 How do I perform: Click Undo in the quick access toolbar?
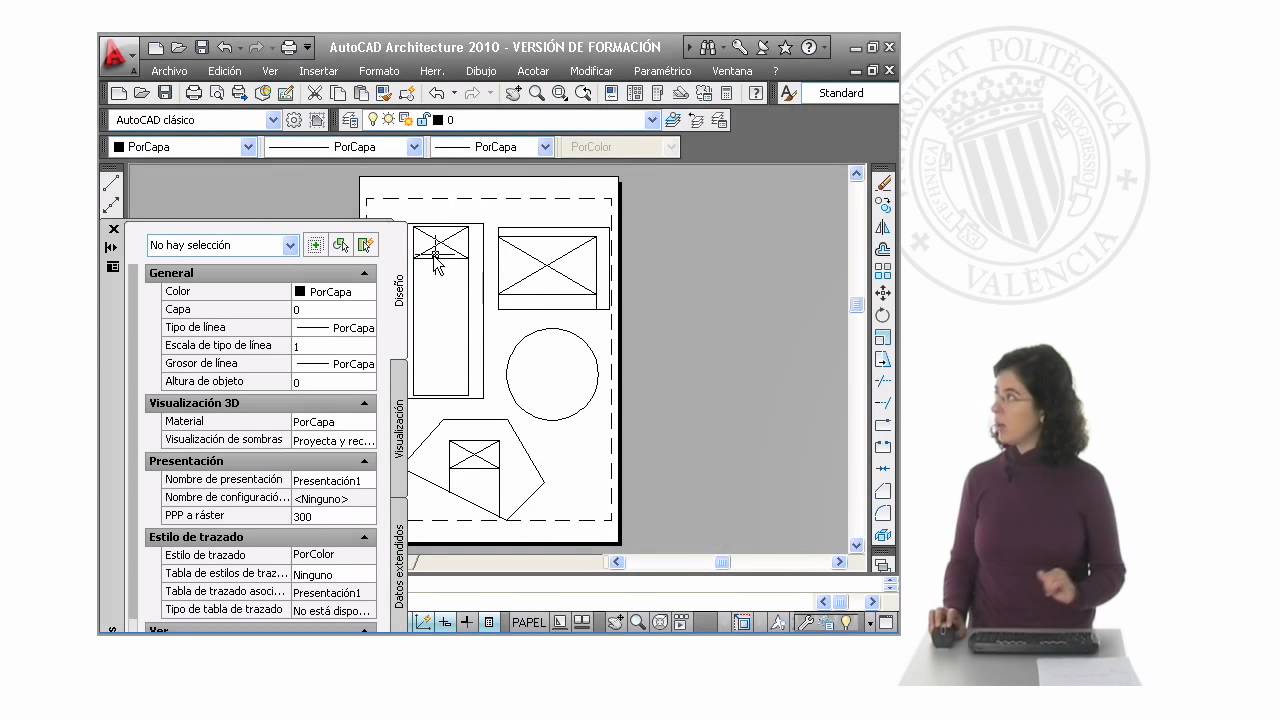[224, 47]
